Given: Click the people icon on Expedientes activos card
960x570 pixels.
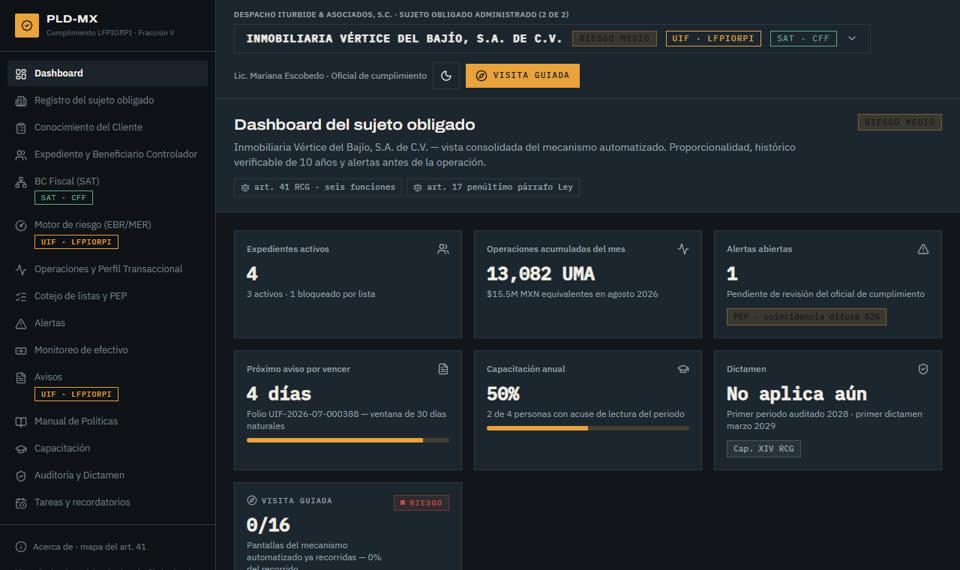Looking at the screenshot, I should 443,249.
